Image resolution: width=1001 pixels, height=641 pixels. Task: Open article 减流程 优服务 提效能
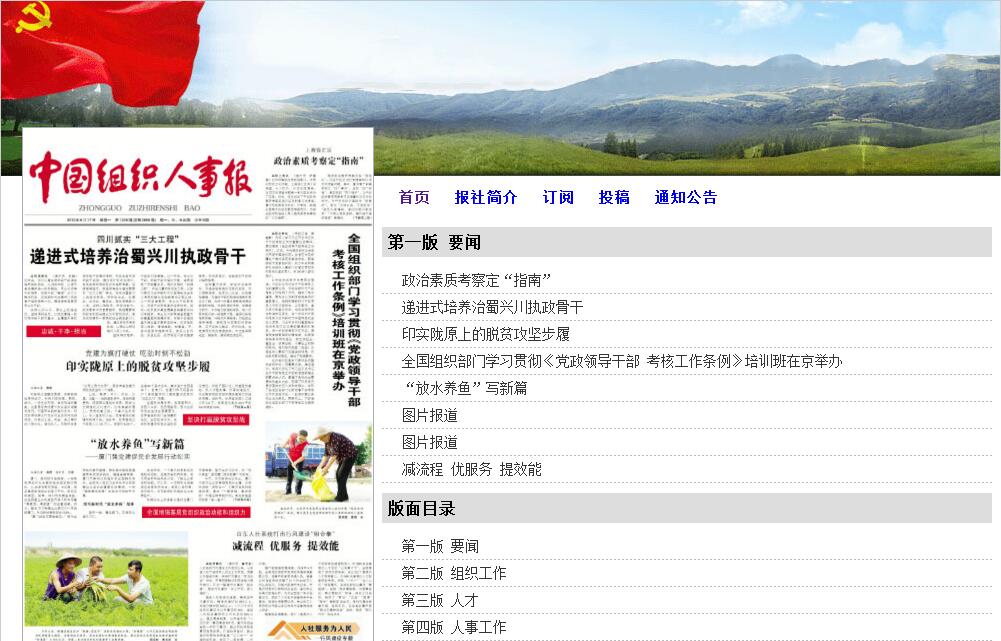(471, 469)
